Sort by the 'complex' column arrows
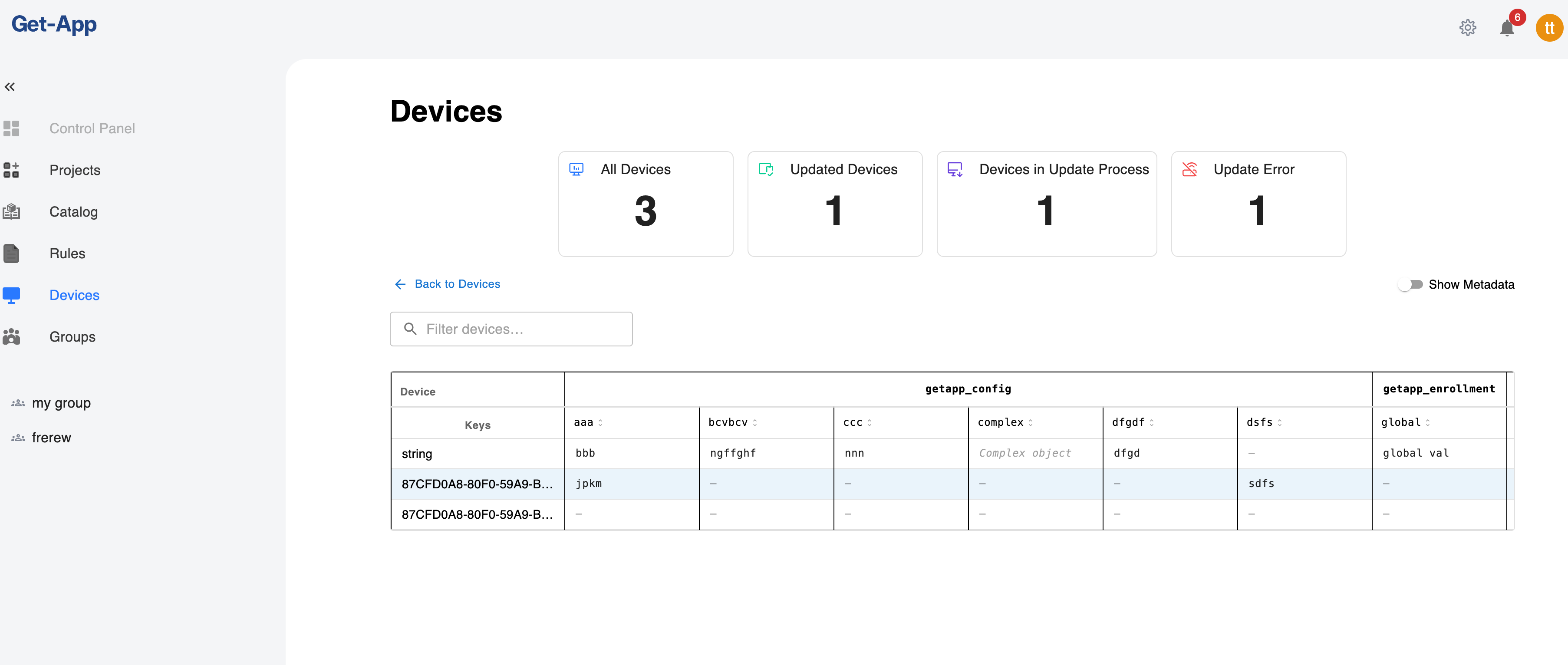Screen dimensions: 1568x665 point(1031,422)
